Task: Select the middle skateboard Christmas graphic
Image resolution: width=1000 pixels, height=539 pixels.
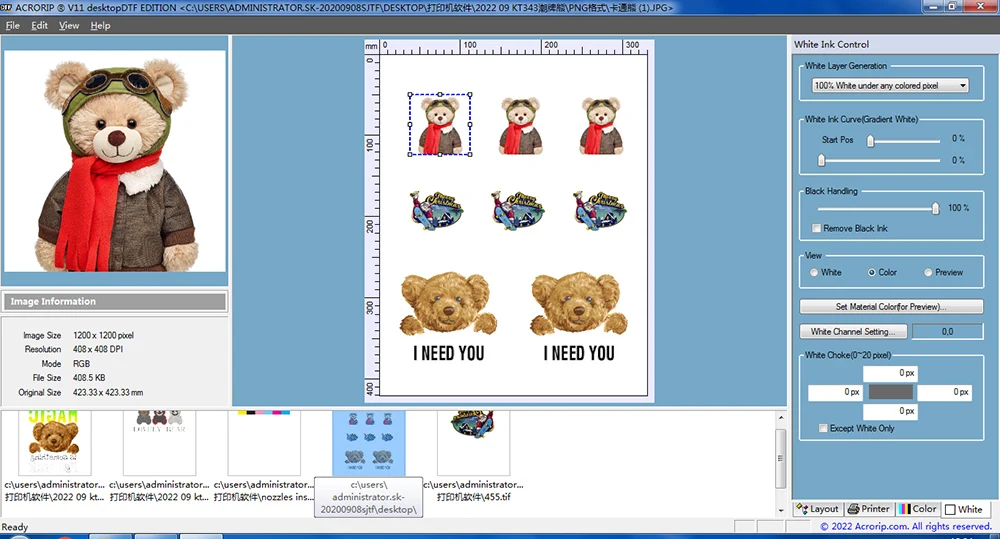Action: pyautogui.click(x=518, y=210)
